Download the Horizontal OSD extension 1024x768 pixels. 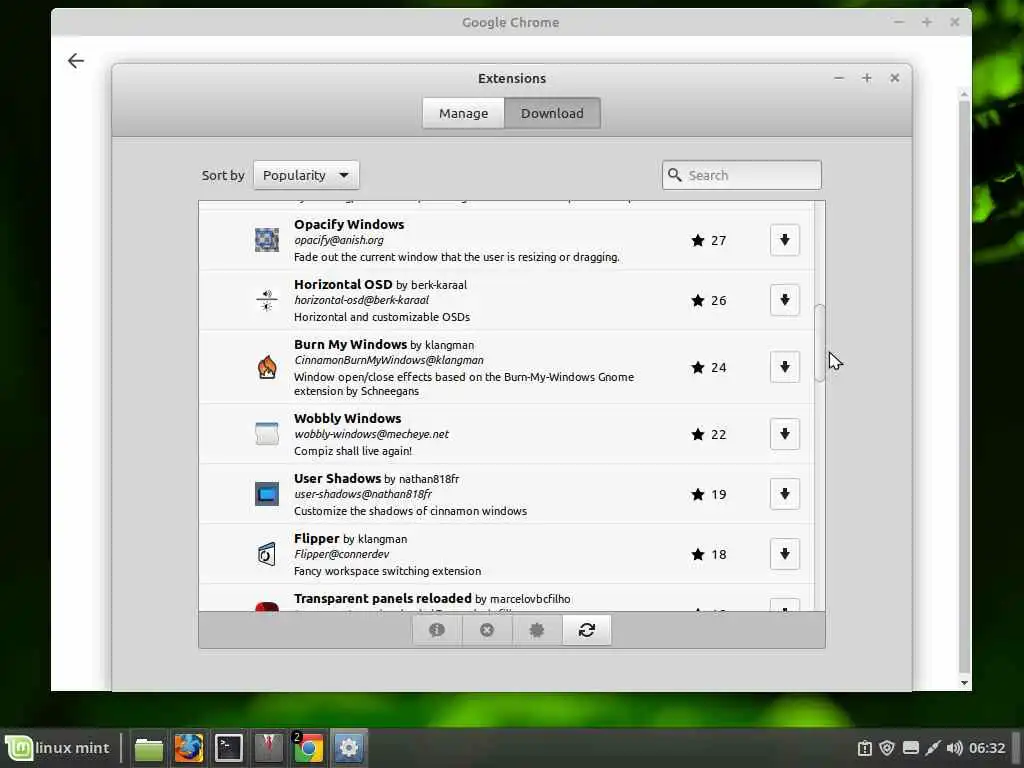point(784,300)
